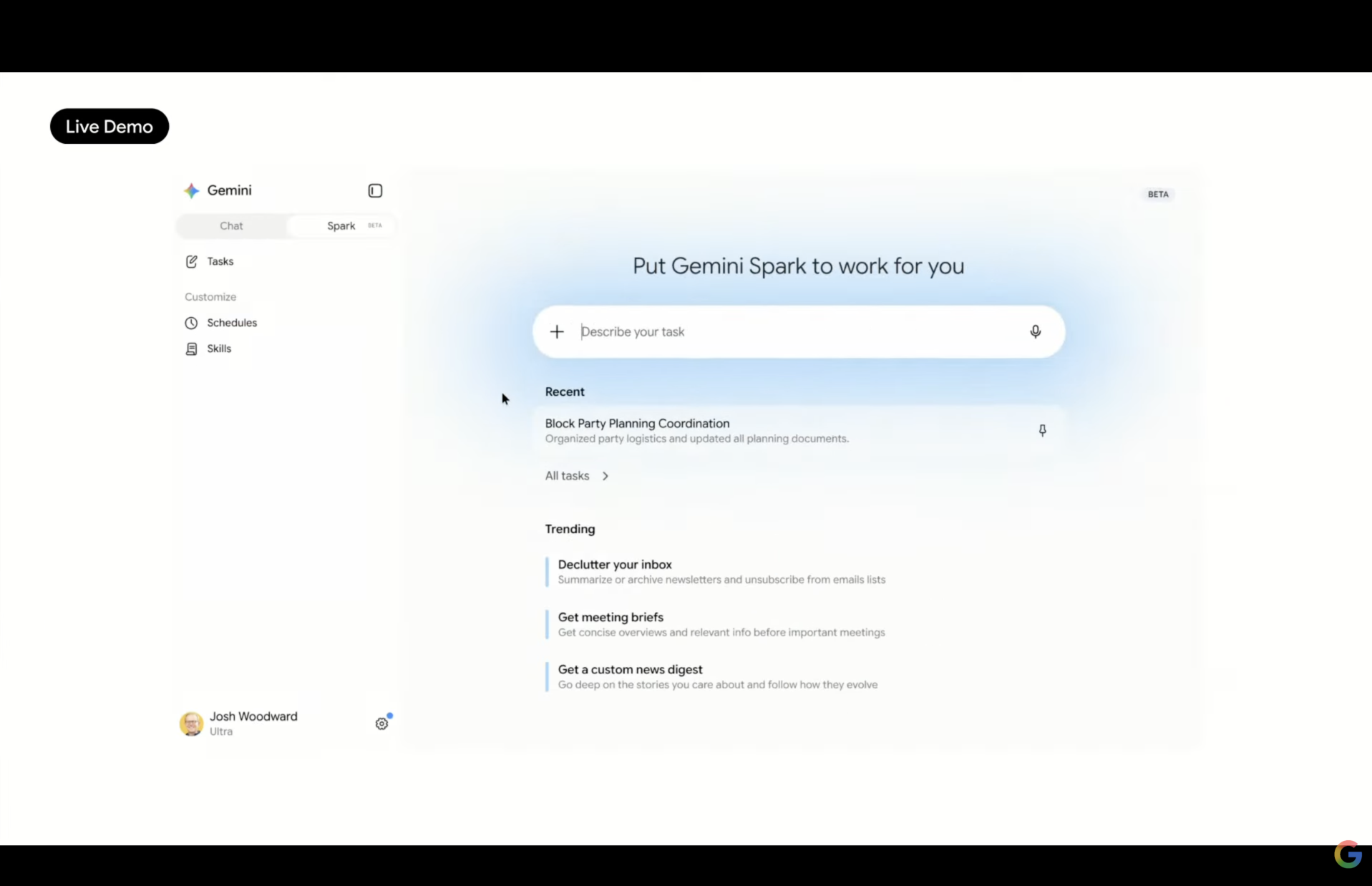The height and width of the screenshot is (886, 1372).
Task: Click the Gemini sparkle logo
Action: pyautogui.click(x=191, y=190)
